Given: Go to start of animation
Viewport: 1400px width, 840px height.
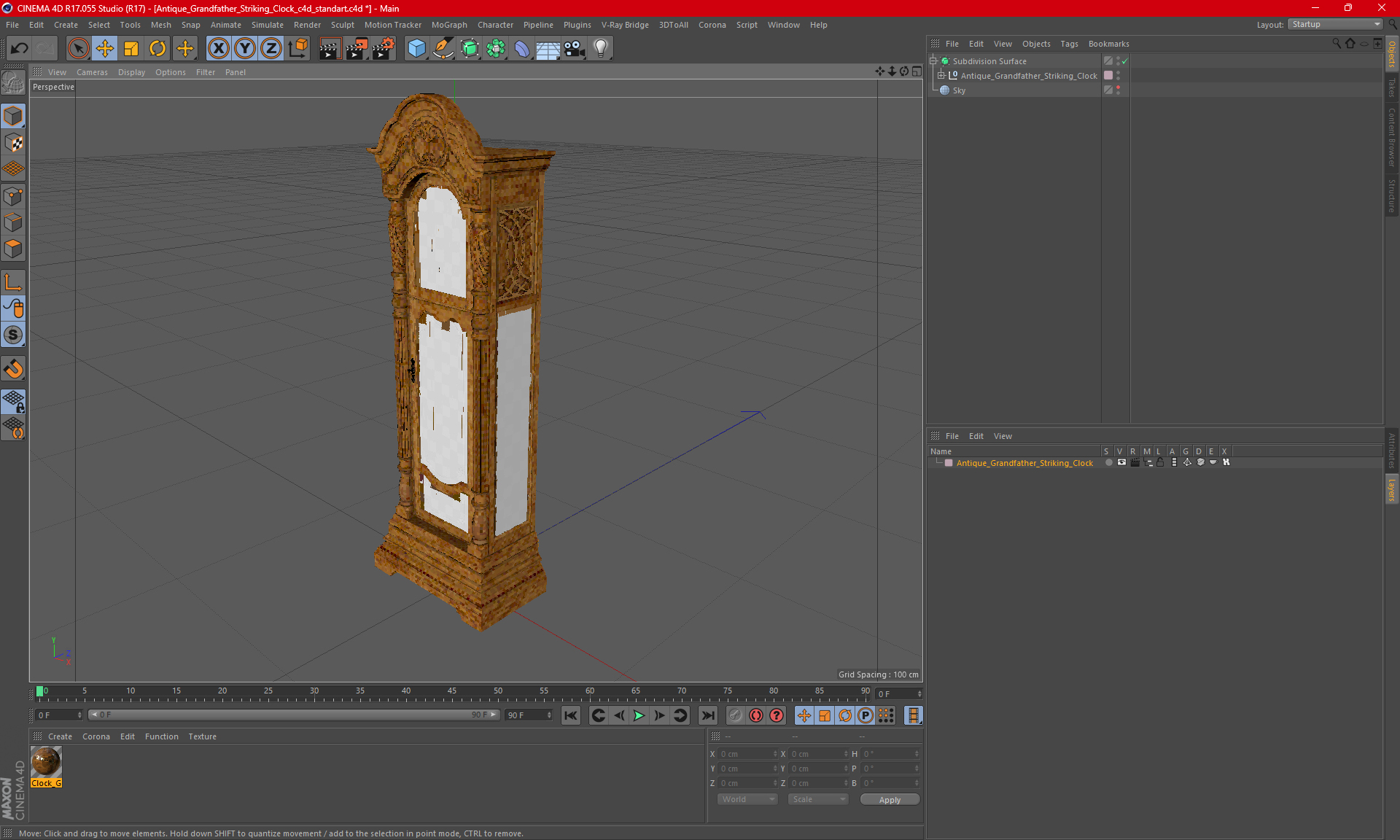Looking at the screenshot, I should pyautogui.click(x=570, y=715).
